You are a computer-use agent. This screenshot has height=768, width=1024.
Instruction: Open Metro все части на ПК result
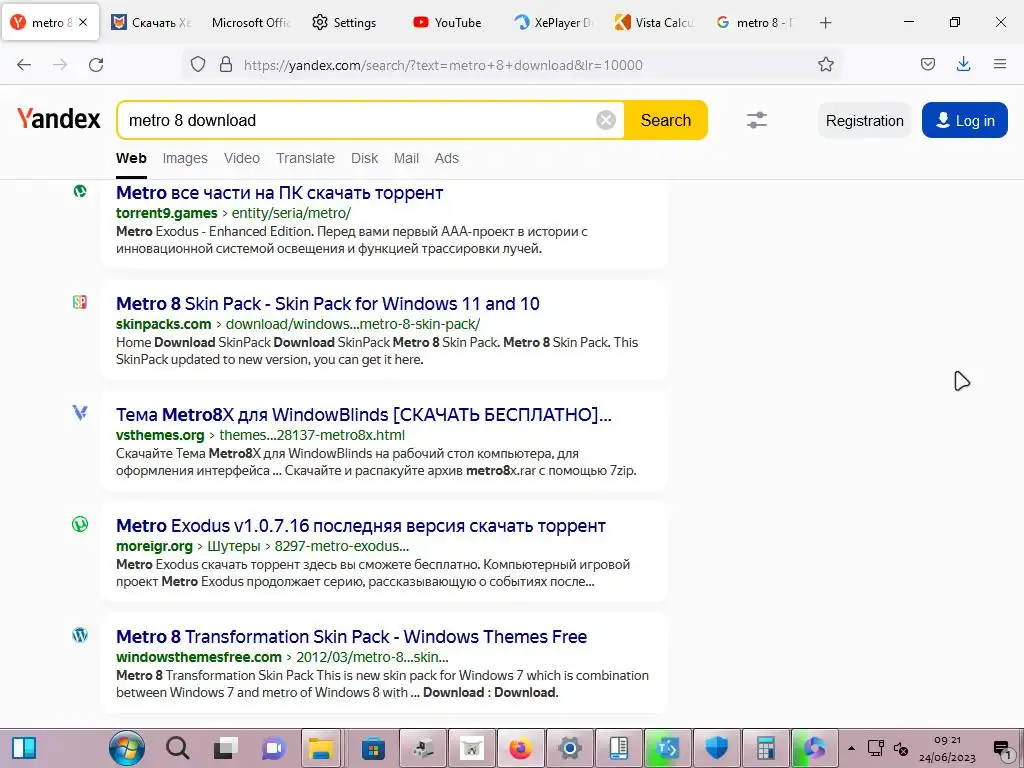coord(280,193)
